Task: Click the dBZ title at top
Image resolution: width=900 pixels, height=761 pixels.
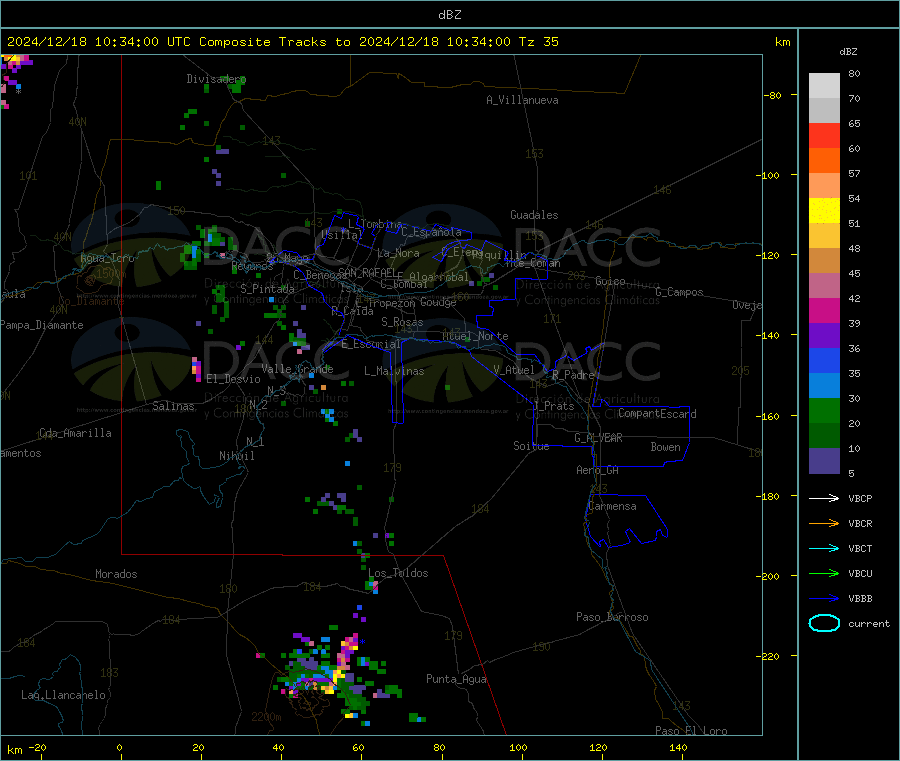Action: (x=449, y=15)
